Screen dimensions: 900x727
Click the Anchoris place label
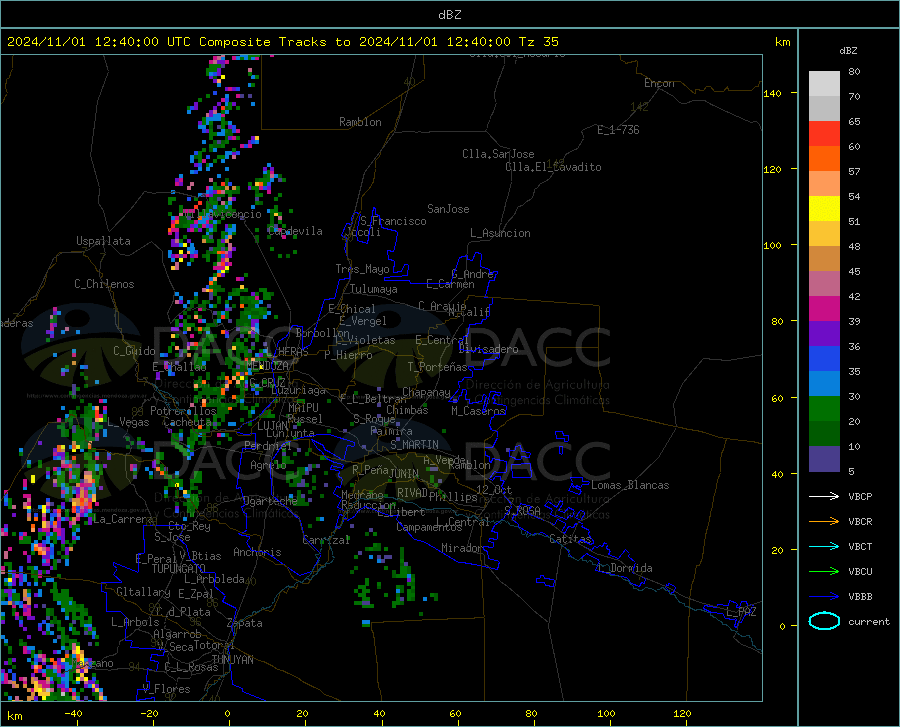[x=257, y=552]
